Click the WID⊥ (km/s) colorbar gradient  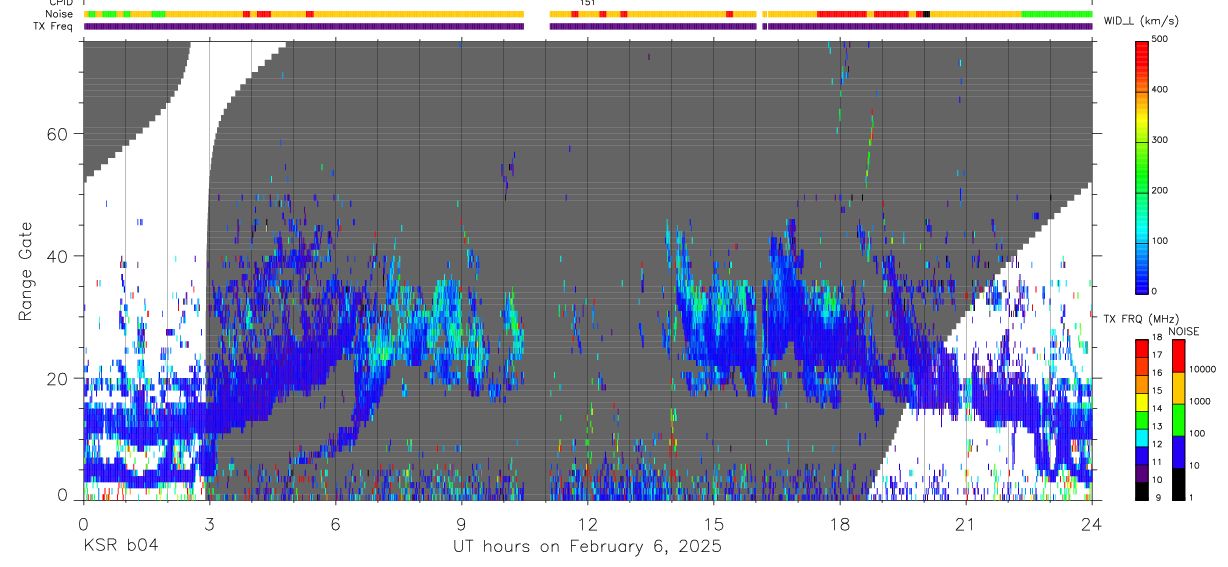[x=1142, y=166]
